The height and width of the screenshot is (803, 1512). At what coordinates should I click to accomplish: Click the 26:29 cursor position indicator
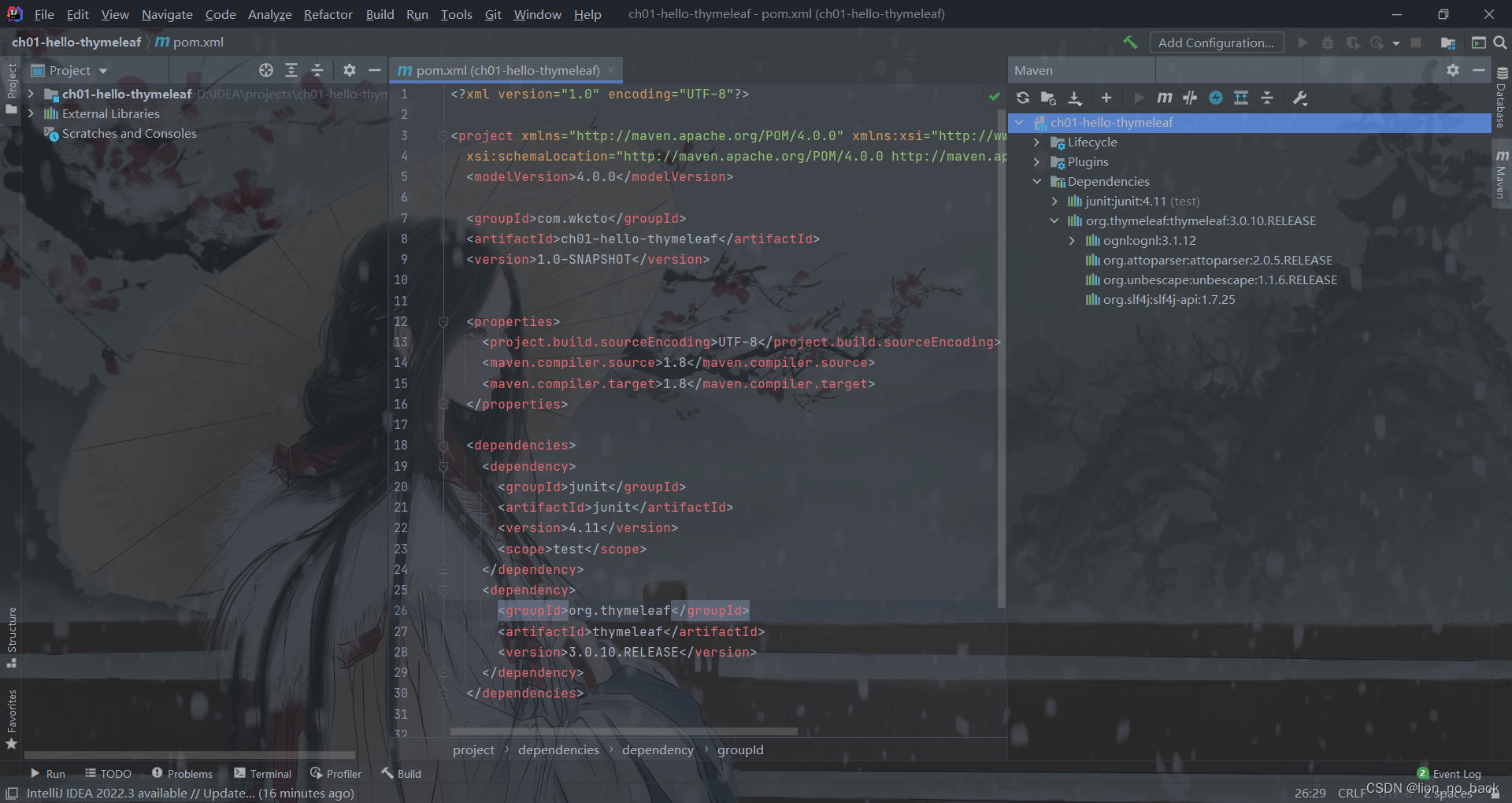1310,793
